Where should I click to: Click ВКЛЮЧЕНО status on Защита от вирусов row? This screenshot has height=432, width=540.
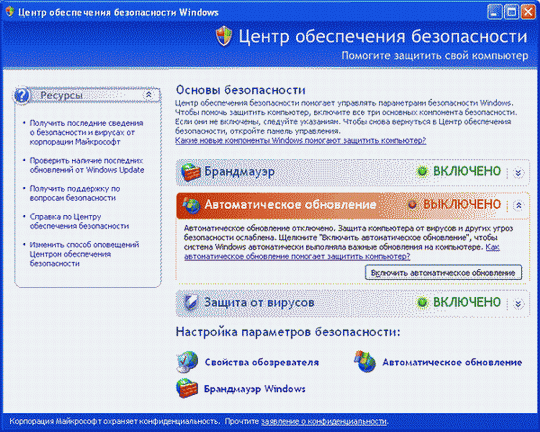(x=467, y=302)
